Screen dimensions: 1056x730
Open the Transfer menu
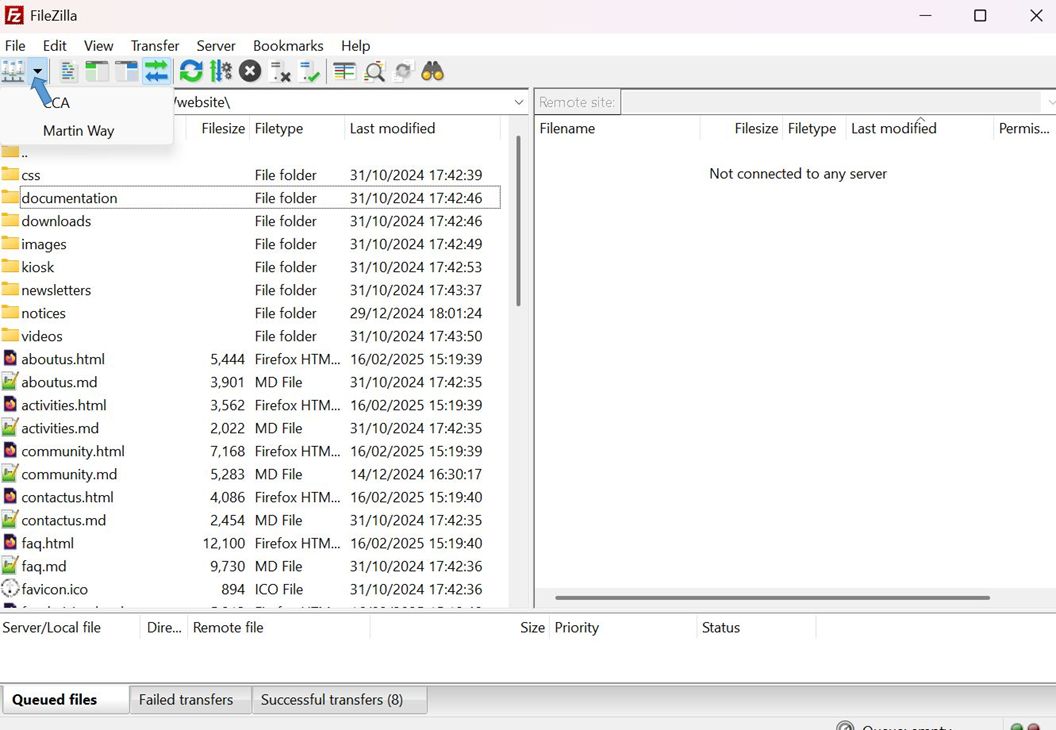155,46
